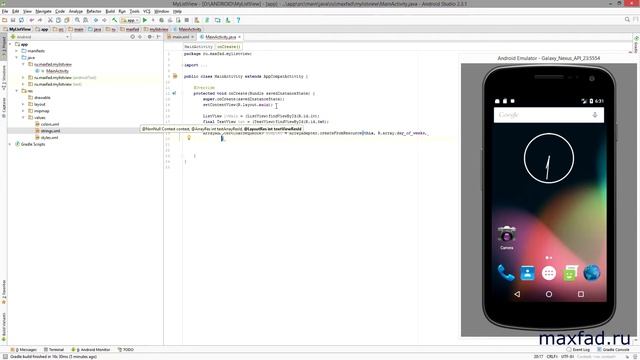Collapse the res folder
The image size is (640, 360).
[17, 91]
